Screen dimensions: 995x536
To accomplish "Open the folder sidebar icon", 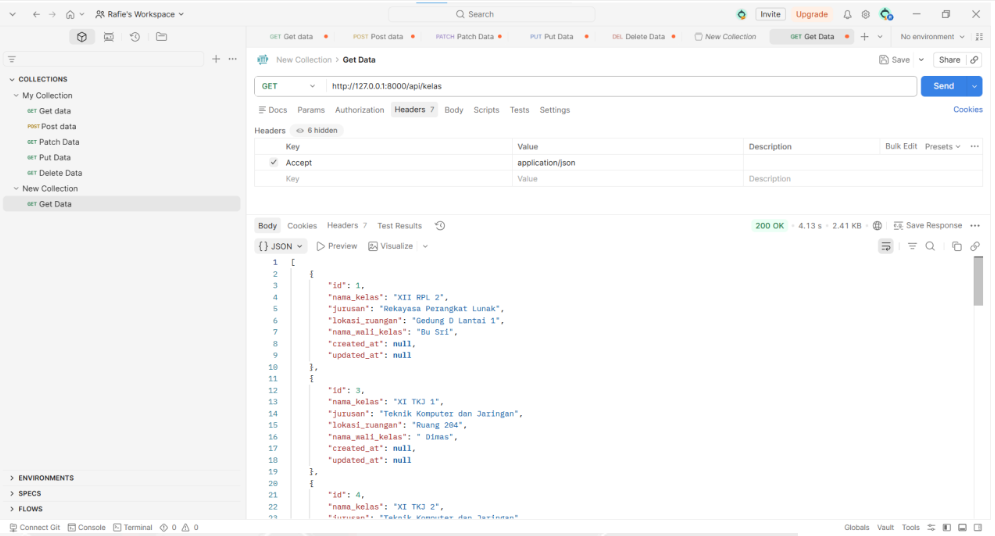I will (x=161, y=37).
